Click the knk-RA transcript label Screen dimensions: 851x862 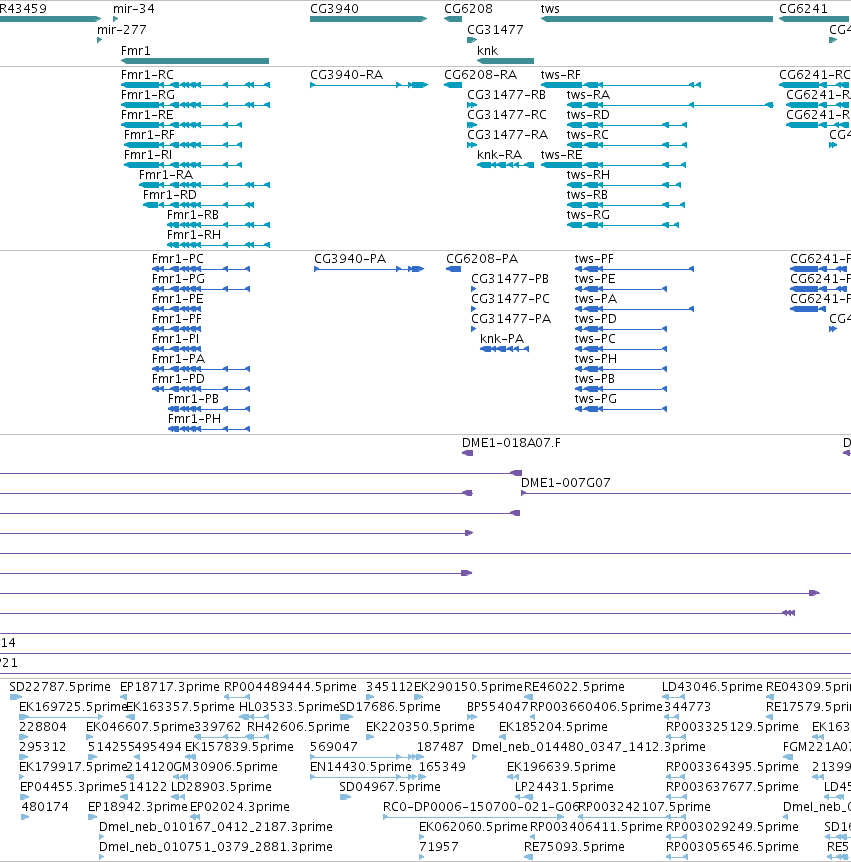point(500,155)
